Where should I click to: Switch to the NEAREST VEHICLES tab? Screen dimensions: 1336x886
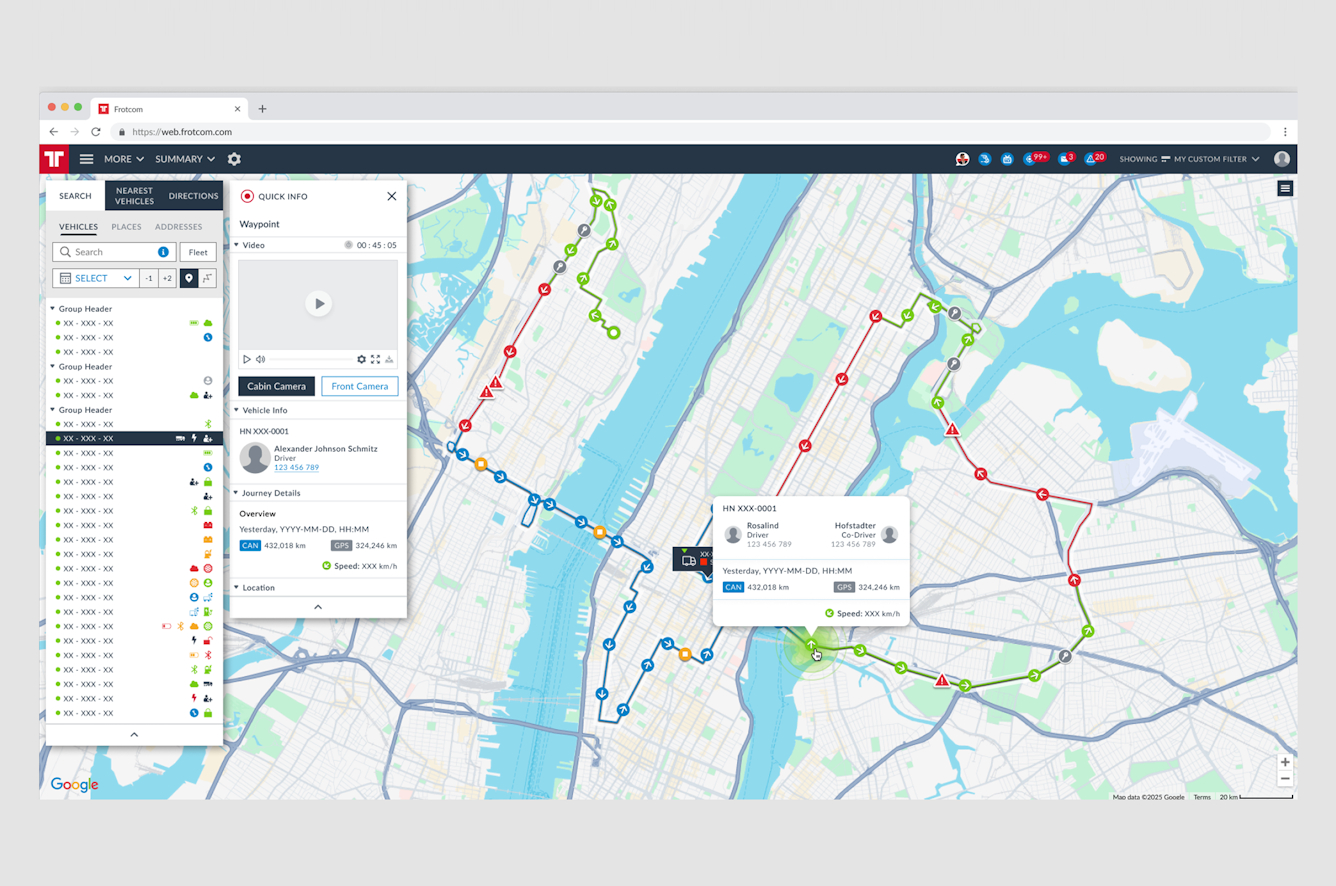(x=134, y=196)
